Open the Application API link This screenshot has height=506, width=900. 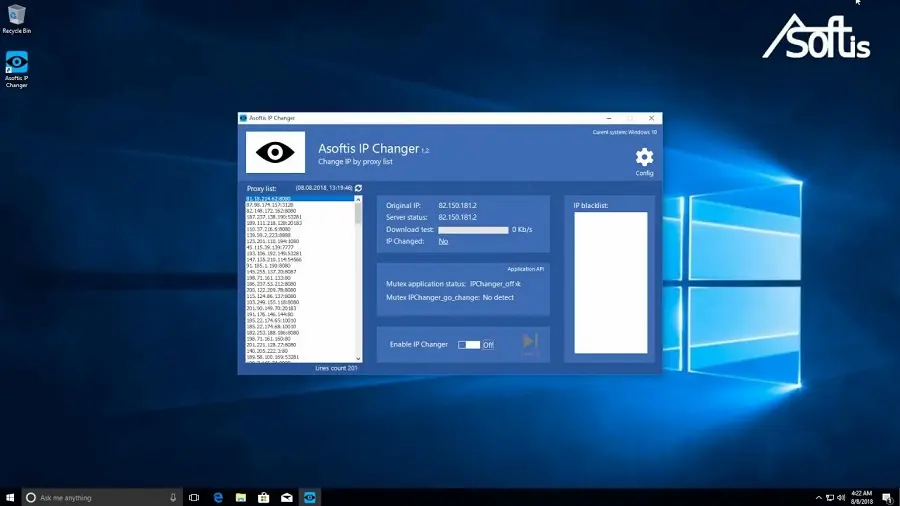point(525,268)
